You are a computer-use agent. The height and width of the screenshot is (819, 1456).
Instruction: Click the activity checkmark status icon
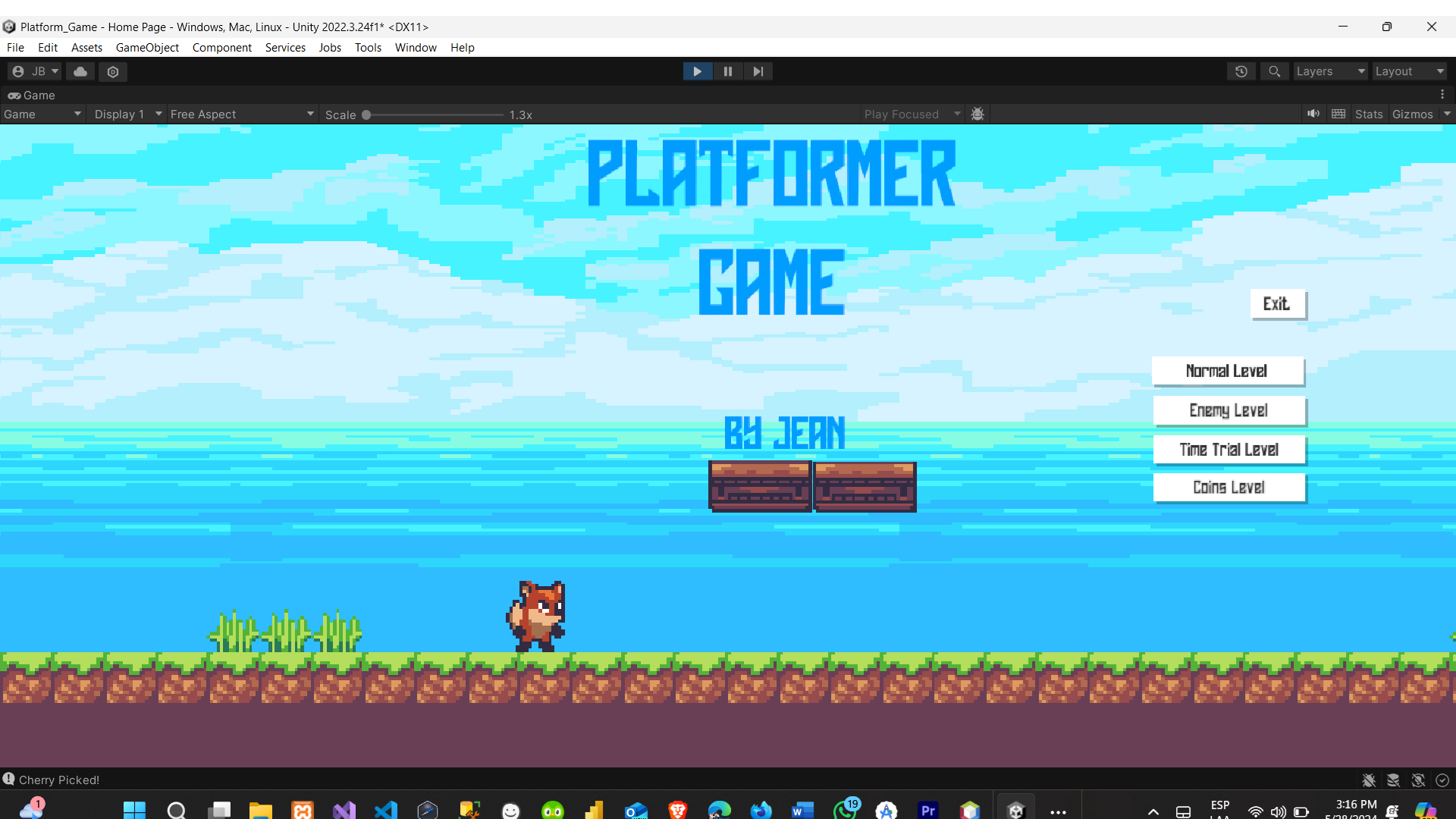click(x=1442, y=780)
